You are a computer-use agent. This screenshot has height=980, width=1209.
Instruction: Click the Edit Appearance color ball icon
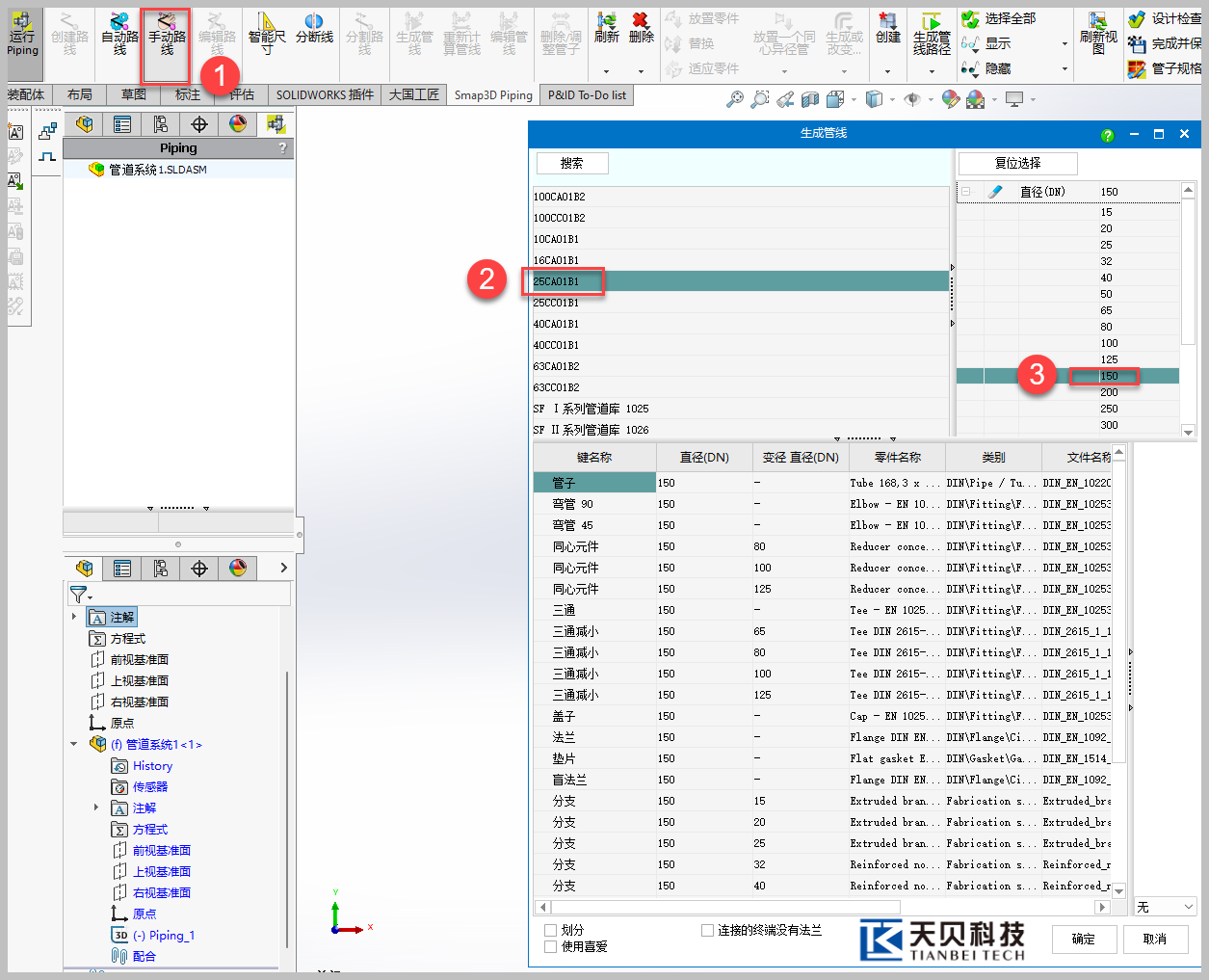(x=951, y=99)
